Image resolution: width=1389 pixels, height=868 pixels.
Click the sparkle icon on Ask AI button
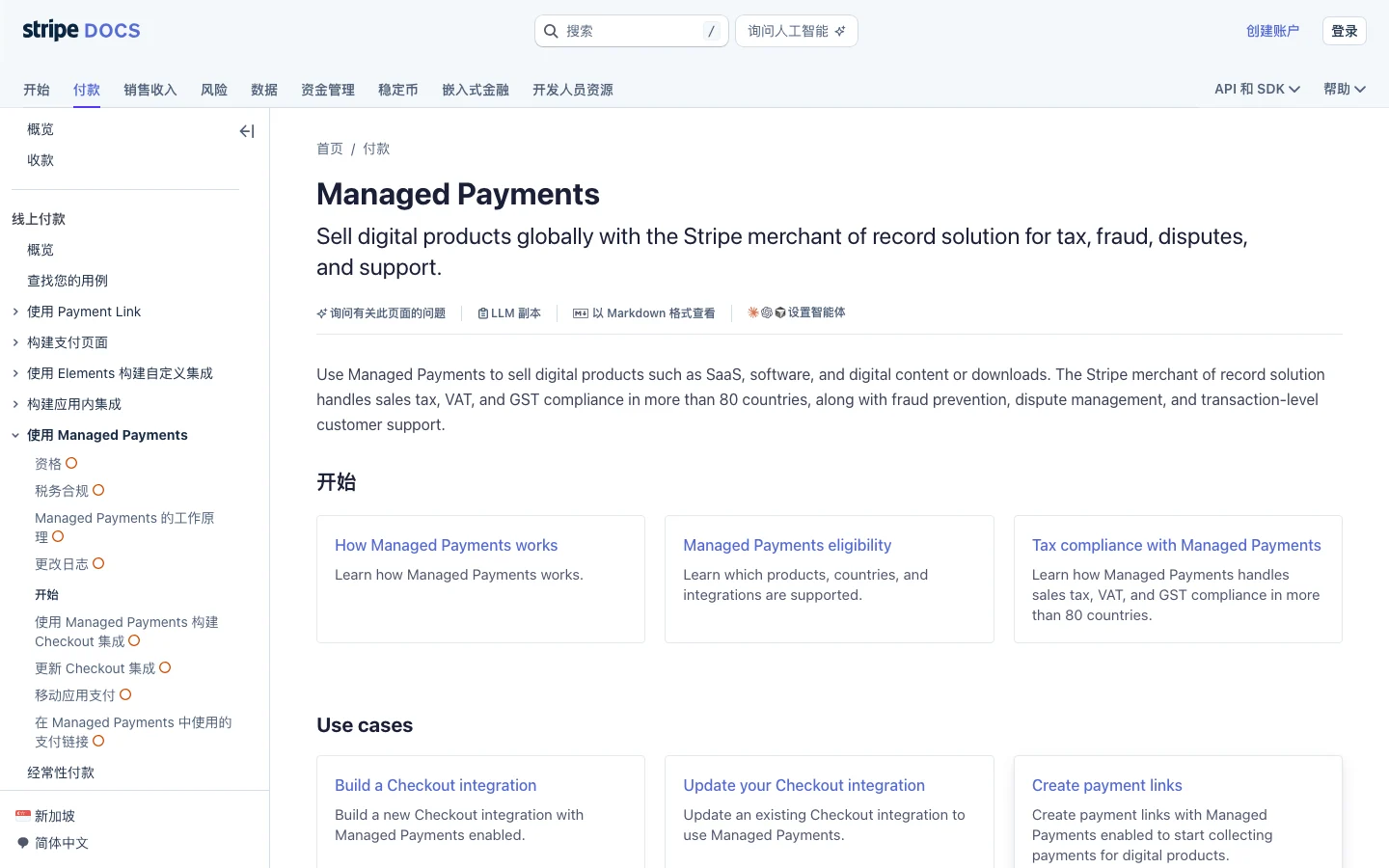pyautogui.click(x=840, y=31)
